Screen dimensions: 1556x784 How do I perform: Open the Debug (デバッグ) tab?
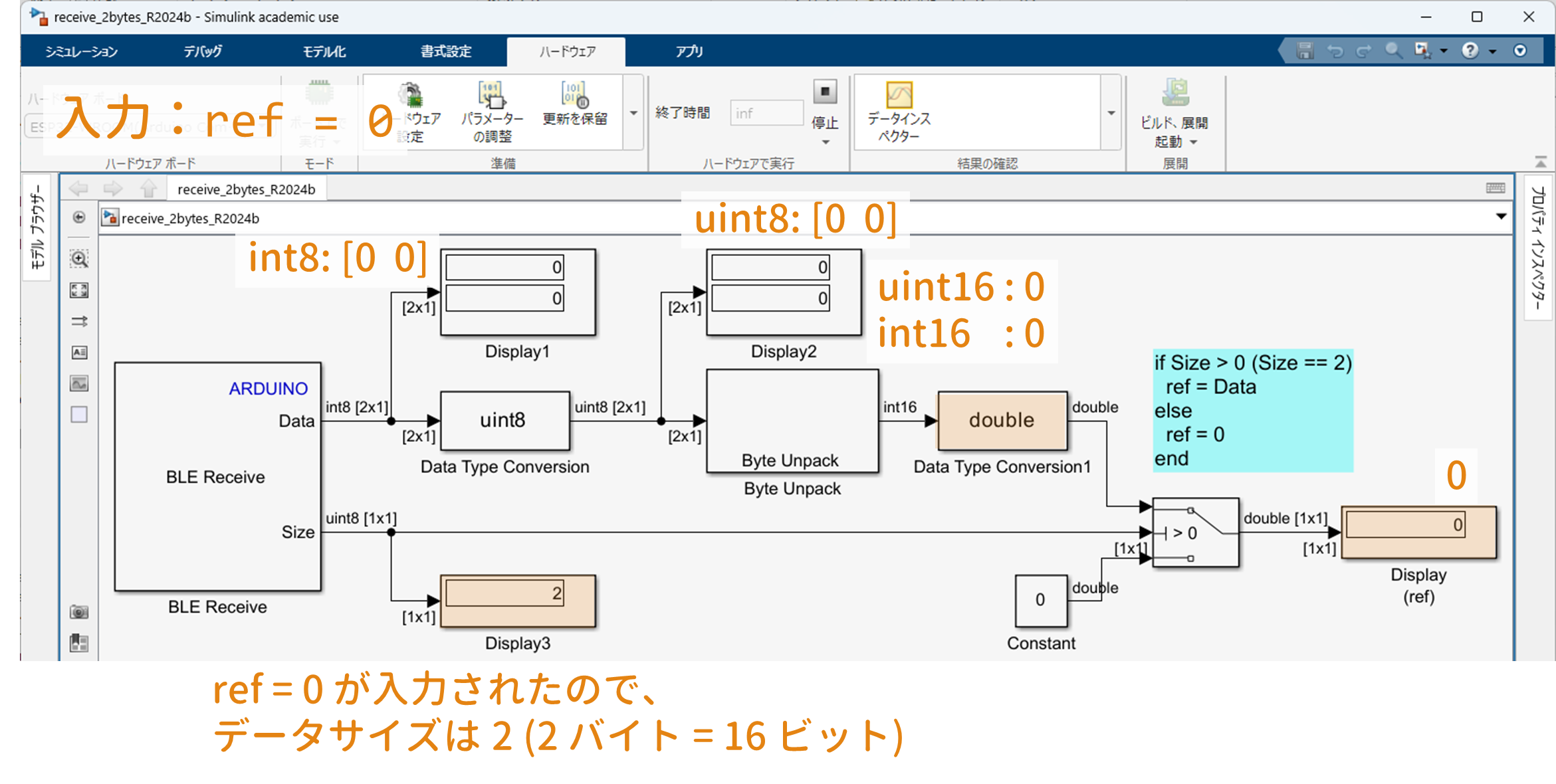[203, 51]
